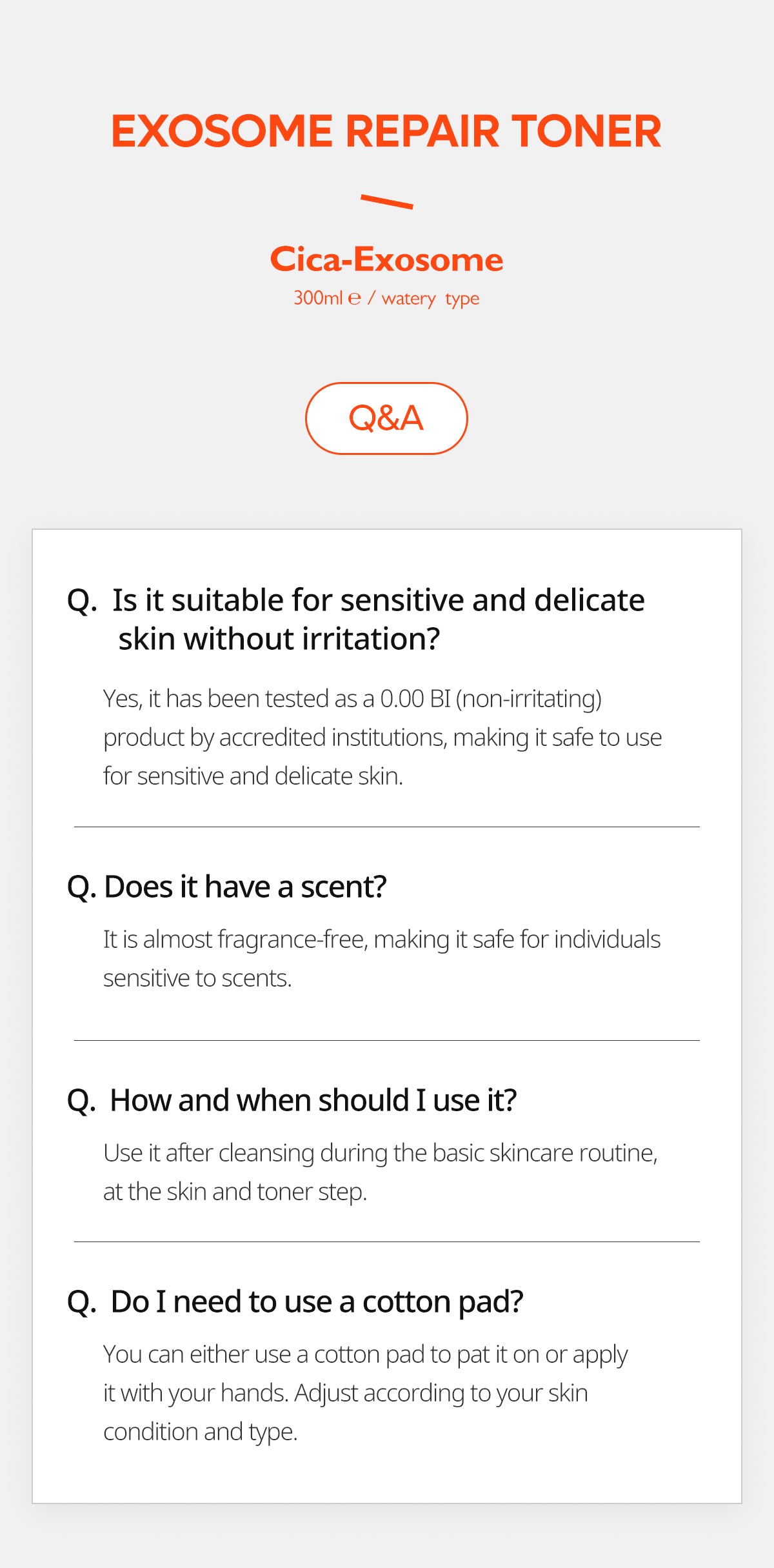This screenshot has width=774, height=1568.
Task: Click the EXOSOME REPAIR TONER heading
Action: click(x=386, y=131)
